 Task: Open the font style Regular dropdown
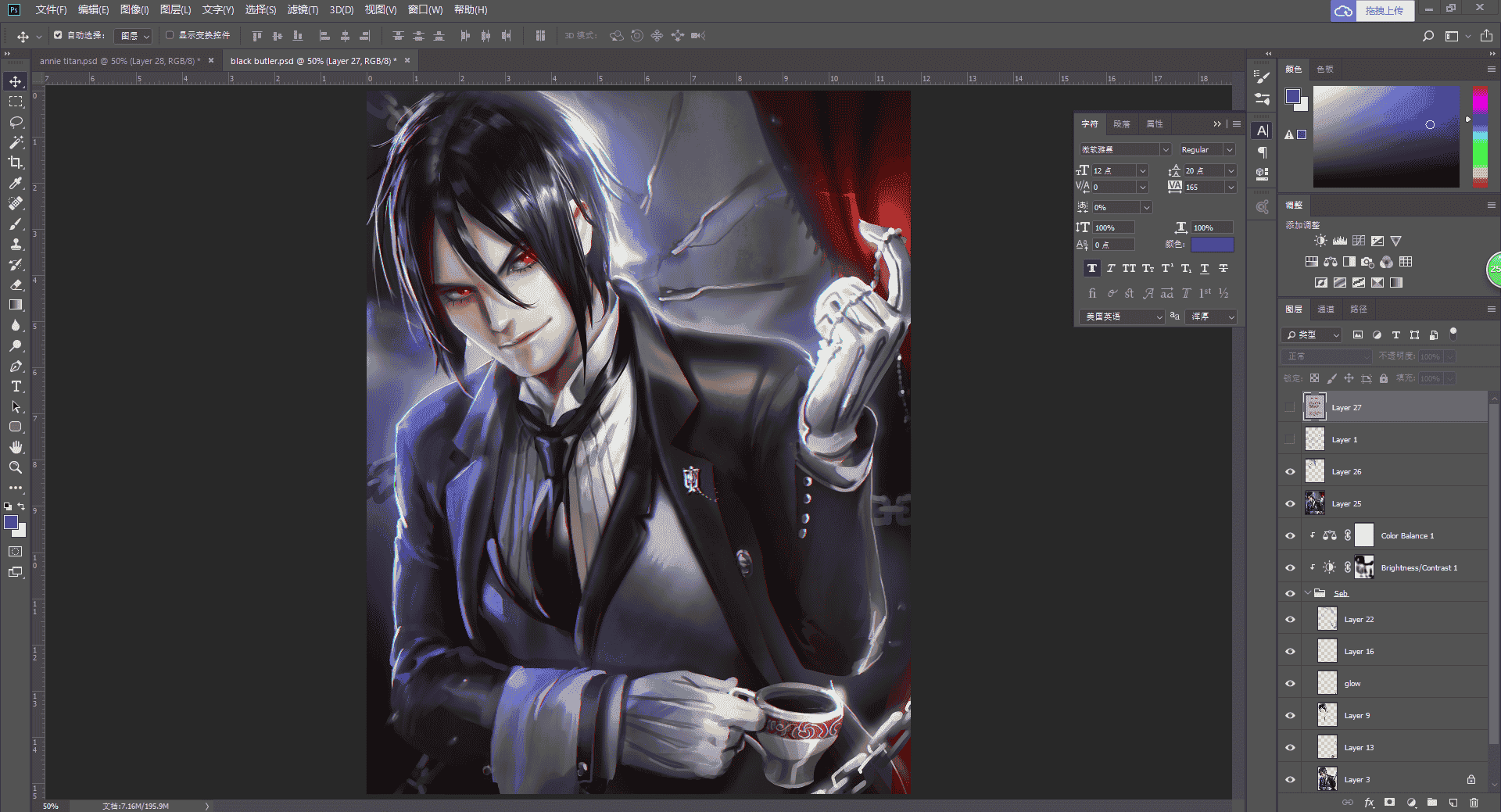coord(1207,149)
